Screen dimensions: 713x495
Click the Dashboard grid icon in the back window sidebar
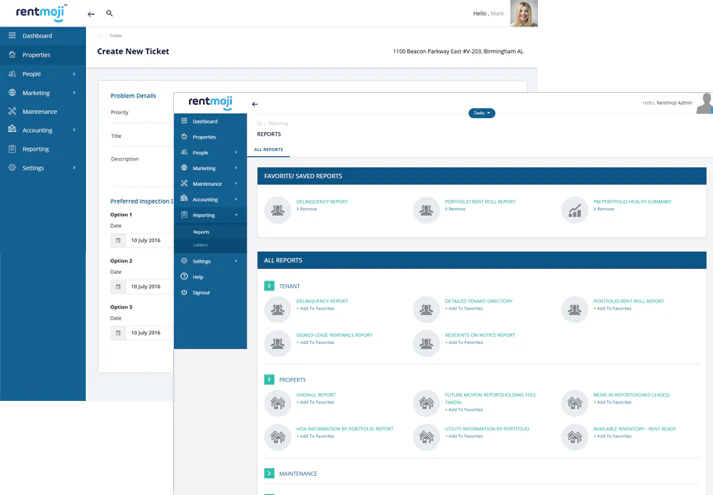[12, 35]
